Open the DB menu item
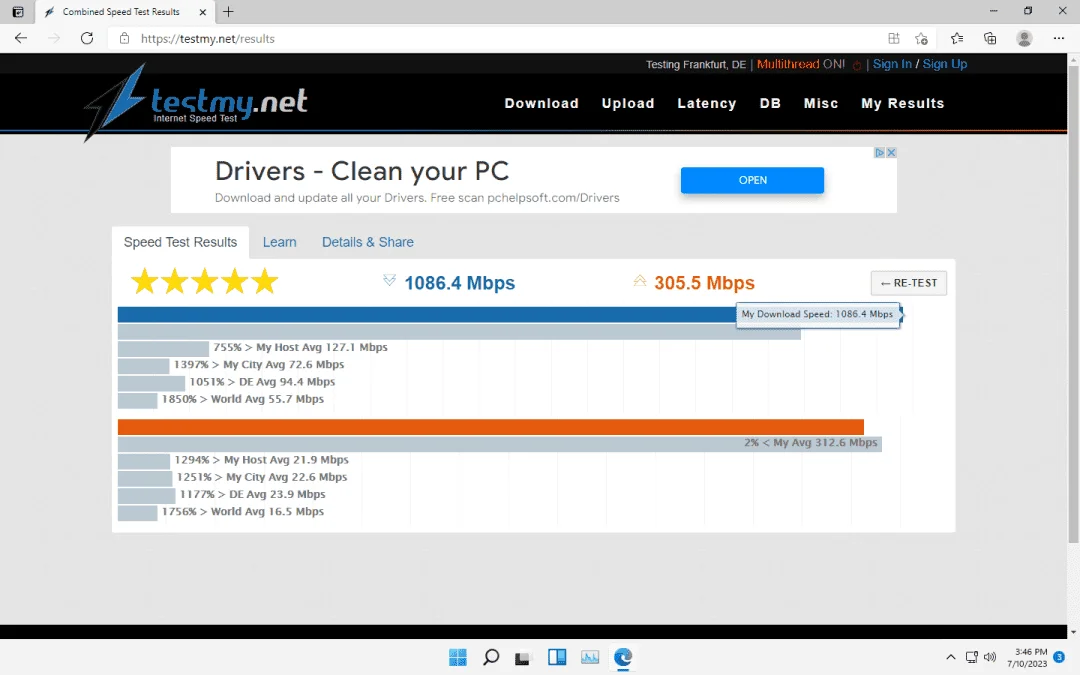Viewport: 1080px width, 675px height. [x=770, y=103]
